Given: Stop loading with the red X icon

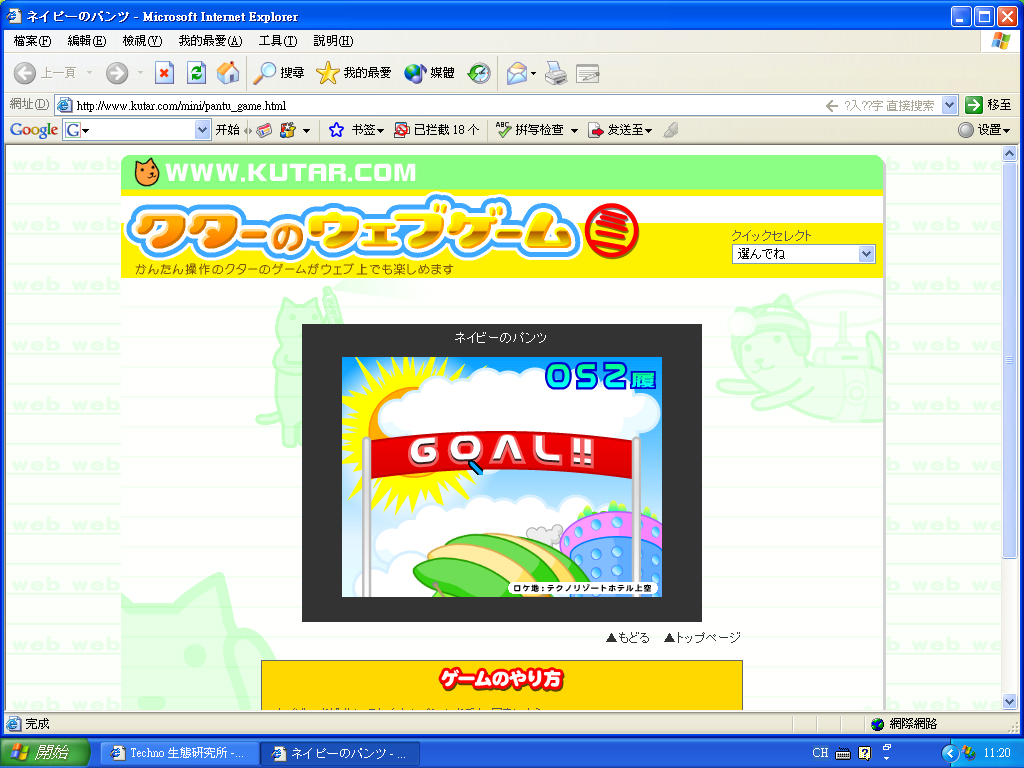Looking at the screenshot, I should (165, 72).
